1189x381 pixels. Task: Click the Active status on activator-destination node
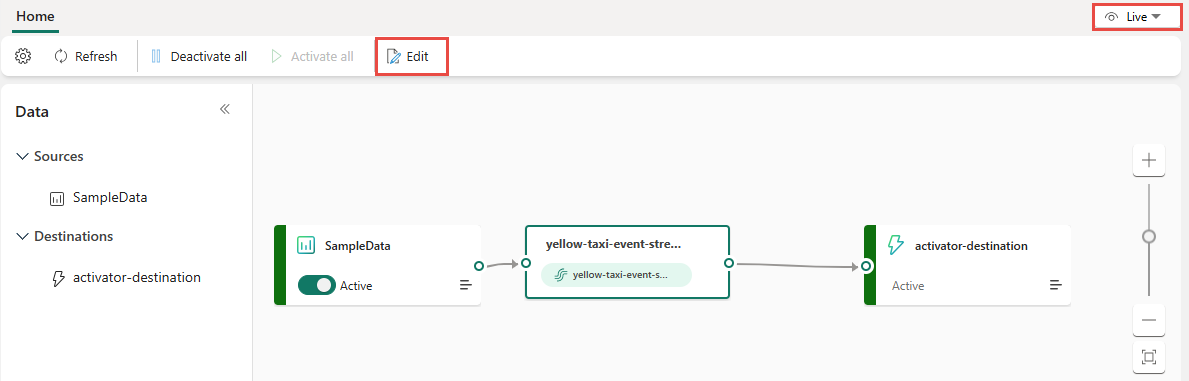tap(908, 286)
